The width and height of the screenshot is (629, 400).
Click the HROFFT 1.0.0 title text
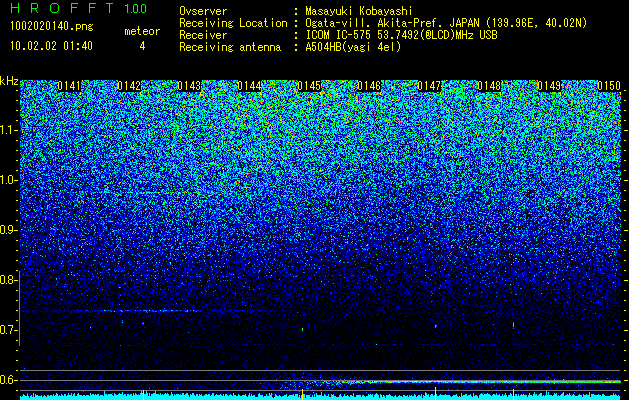click(x=79, y=8)
